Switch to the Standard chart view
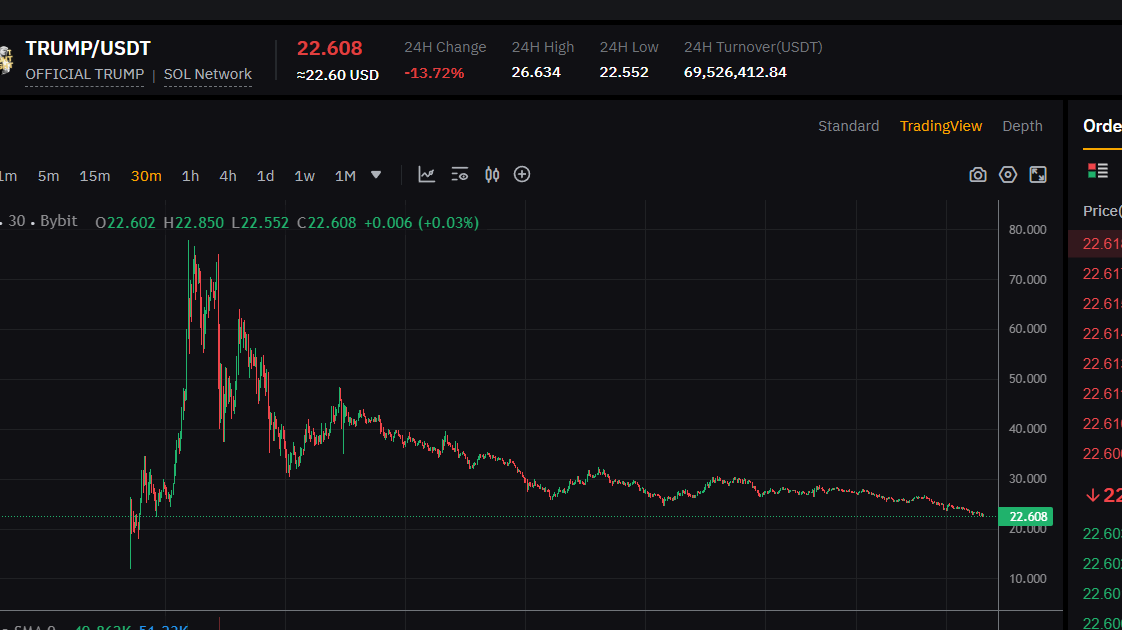Viewport: 1122px width, 630px height. pyautogui.click(x=848, y=126)
